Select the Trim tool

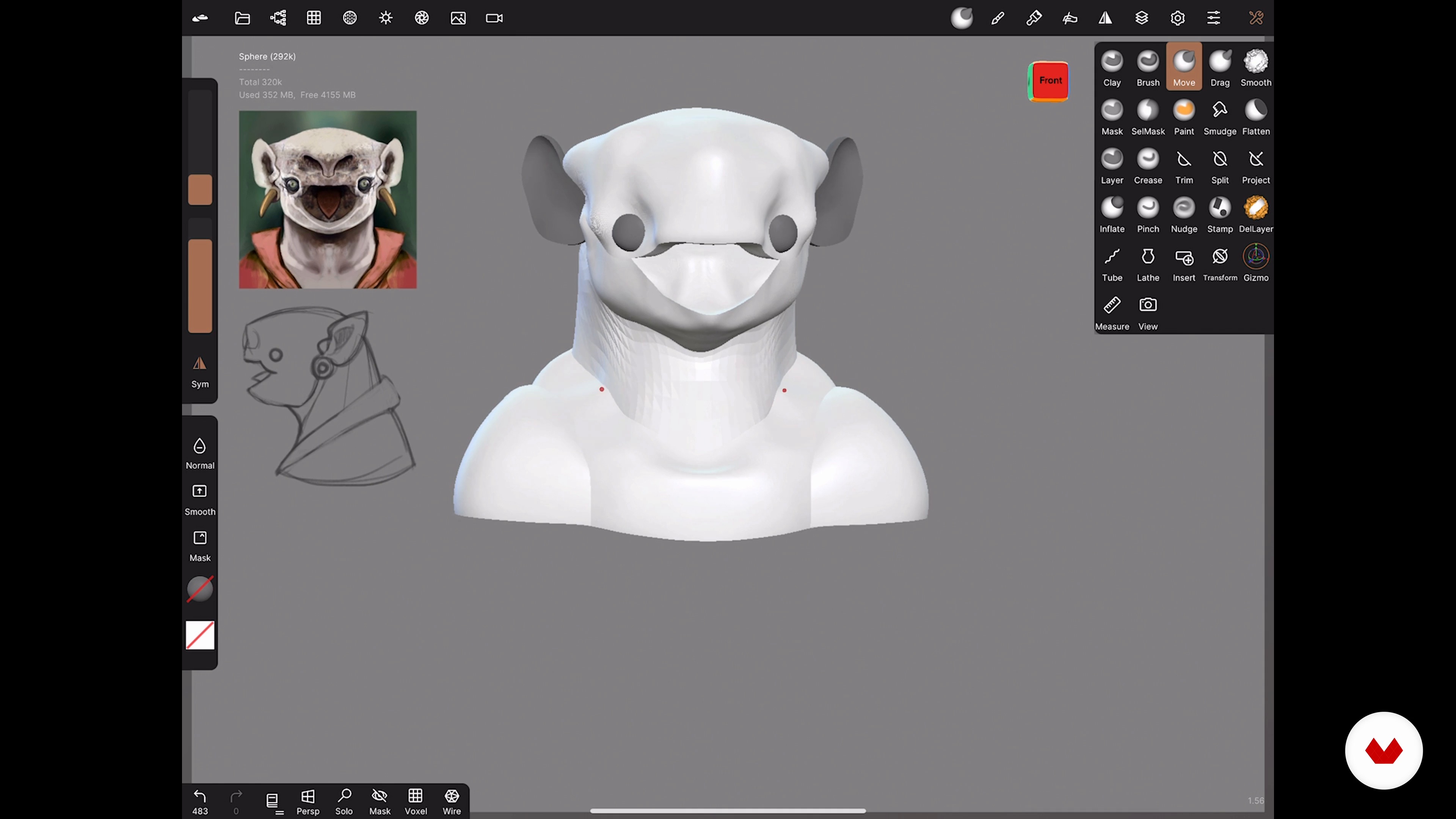point(1184,166)
